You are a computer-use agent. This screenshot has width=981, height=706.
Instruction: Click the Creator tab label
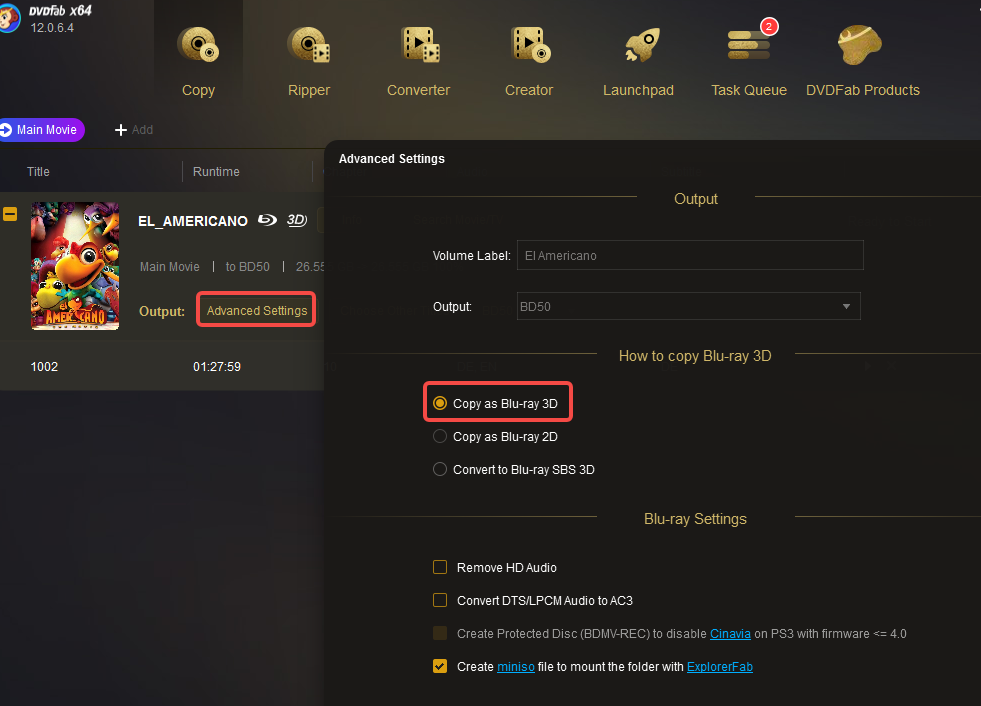click(x=529, y=90)
